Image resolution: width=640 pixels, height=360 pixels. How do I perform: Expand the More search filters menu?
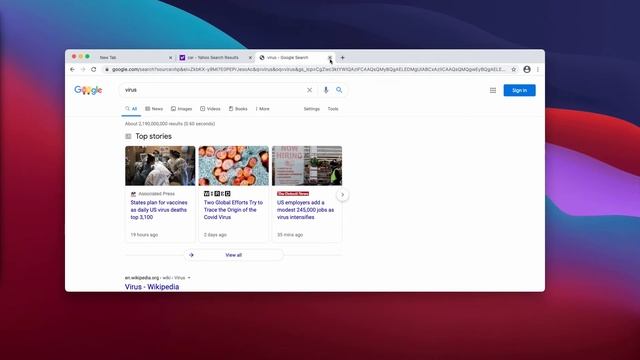[x=262, y=109]
